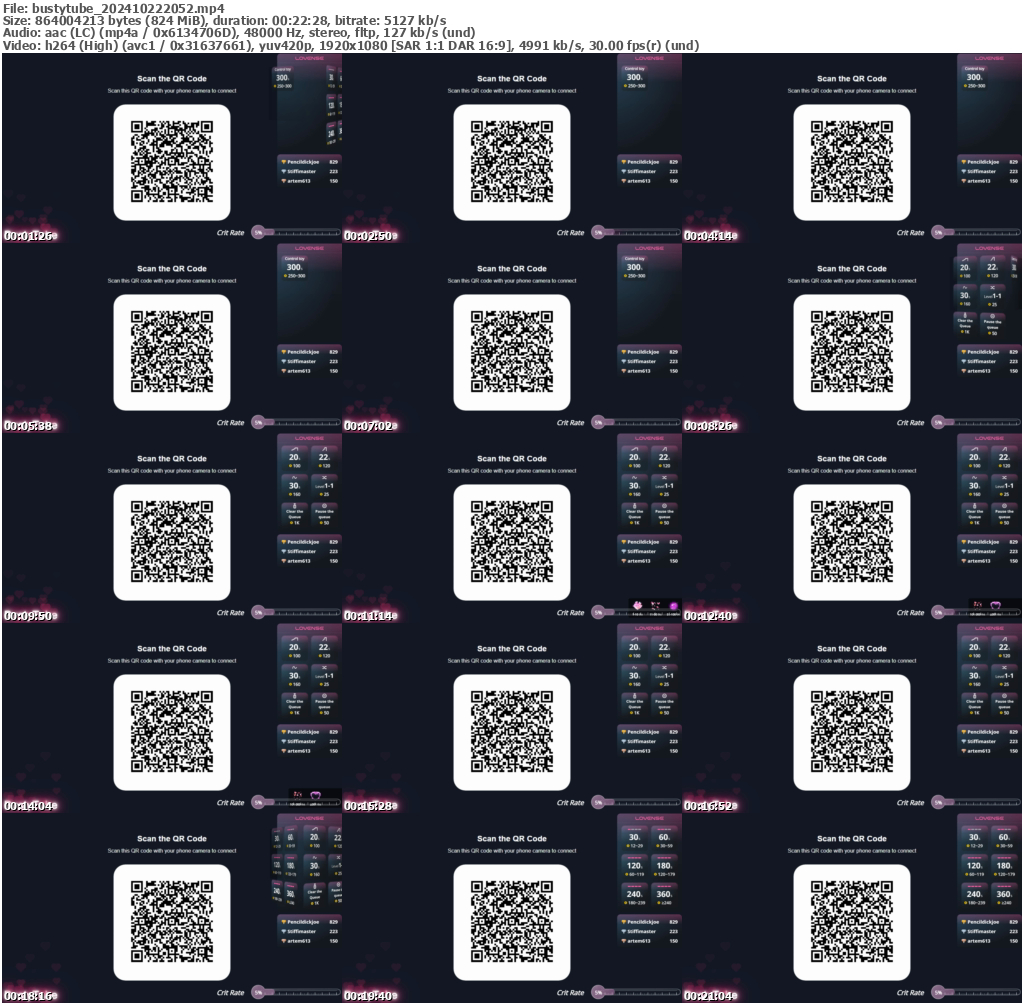Click the pink heart icon in 00:14:04 frame
This screenshot has width=1024, height=1003.
click(x=316, y=796)
